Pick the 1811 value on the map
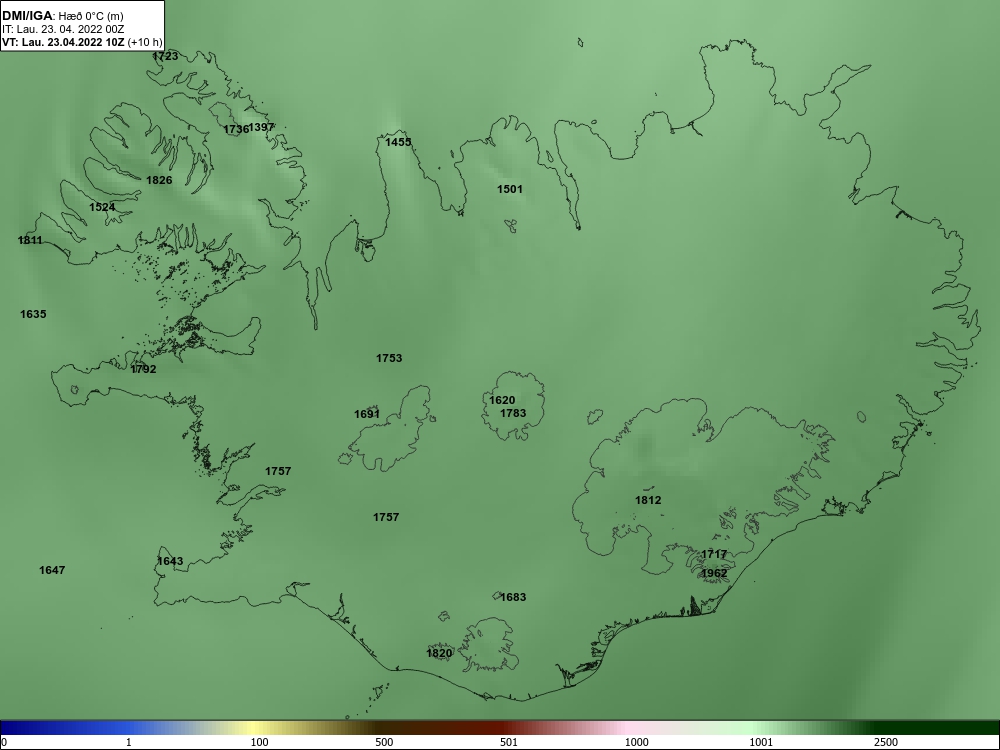 pos(30,240)
